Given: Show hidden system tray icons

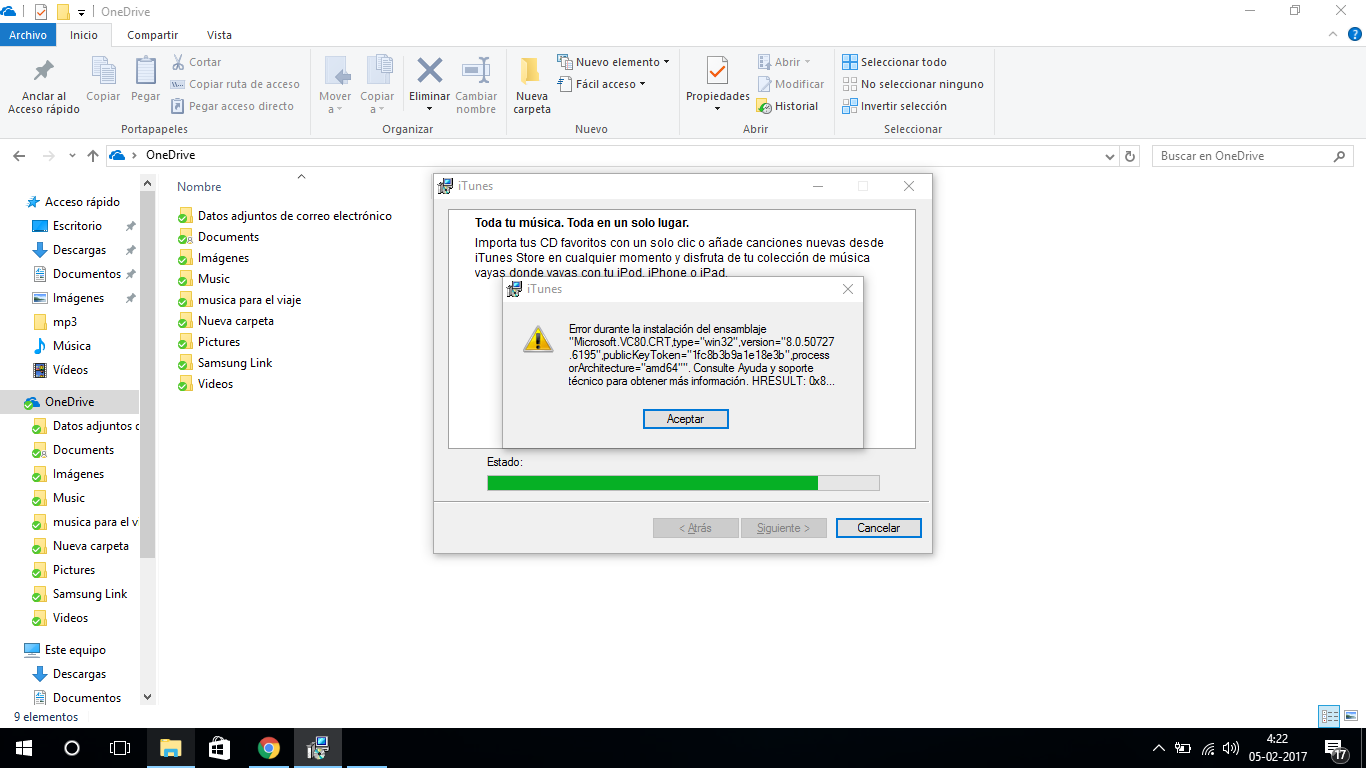Looking at the screenshot, I should (1159, 748).
